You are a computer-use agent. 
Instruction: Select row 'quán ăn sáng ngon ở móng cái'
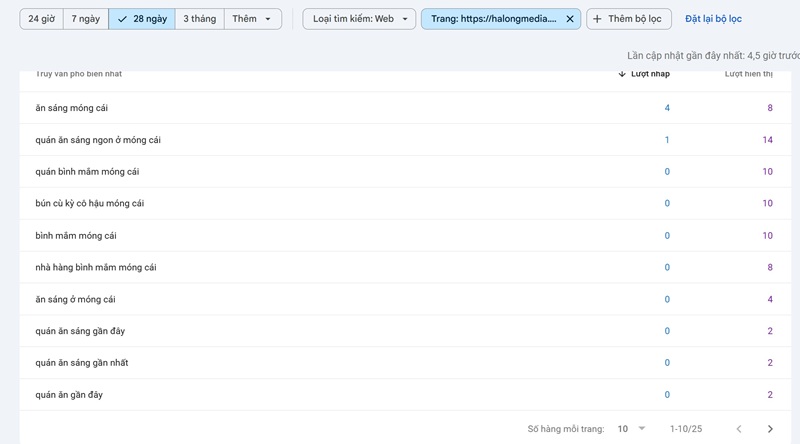[98, 140]
